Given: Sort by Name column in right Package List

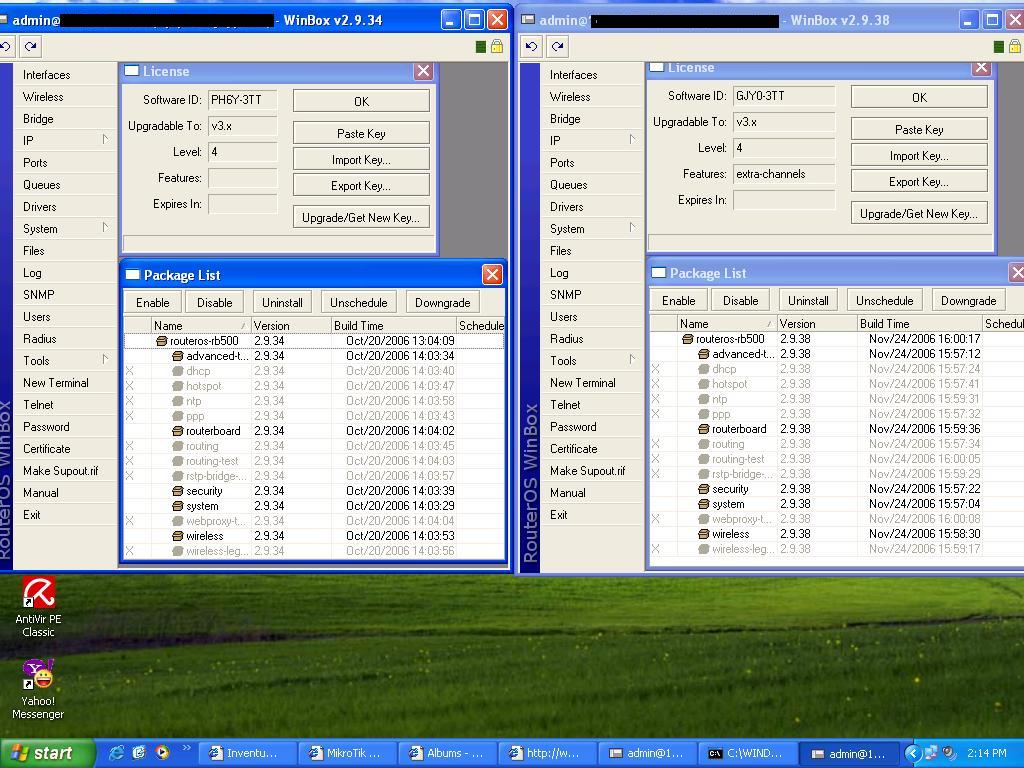Looking at the screenshot, I should coord(726,323).
